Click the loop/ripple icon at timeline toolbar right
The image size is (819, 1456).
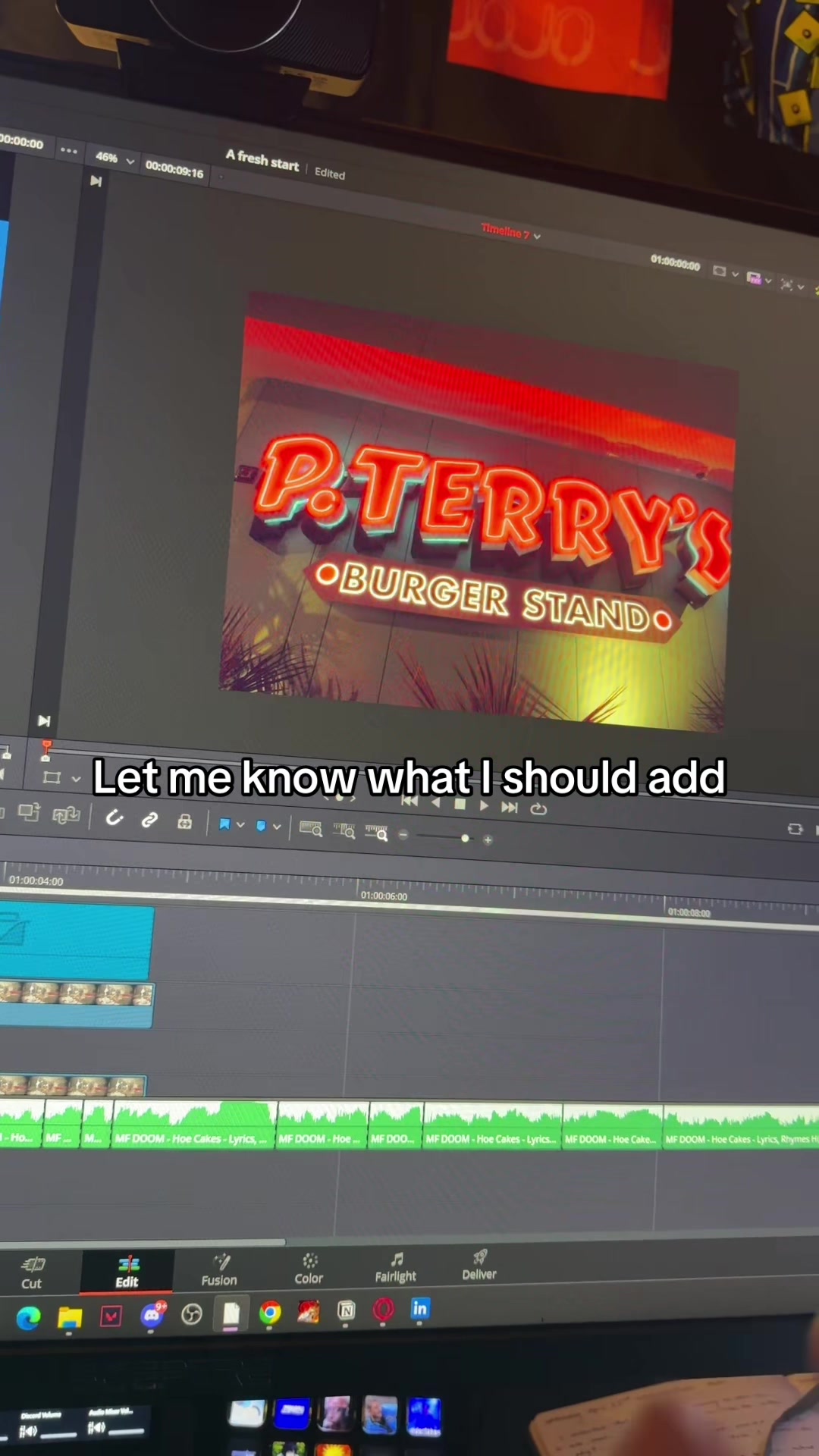[x=795, y=829]
